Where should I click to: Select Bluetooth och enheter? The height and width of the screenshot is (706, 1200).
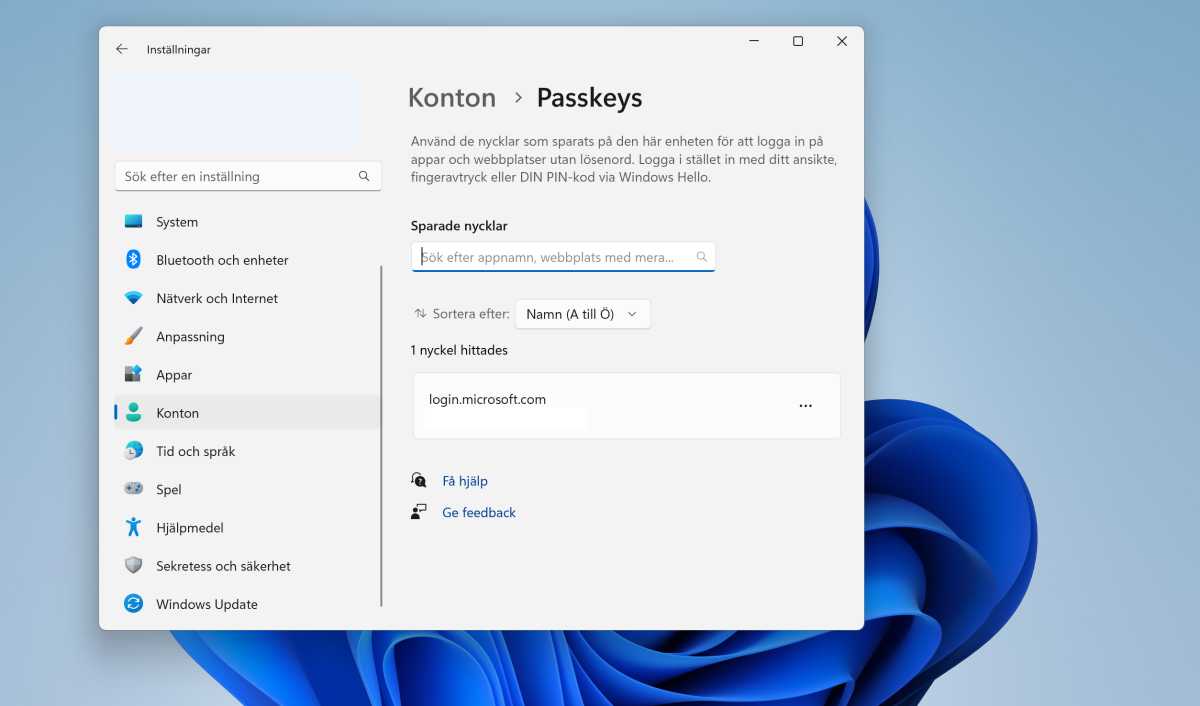click(222, 259)
